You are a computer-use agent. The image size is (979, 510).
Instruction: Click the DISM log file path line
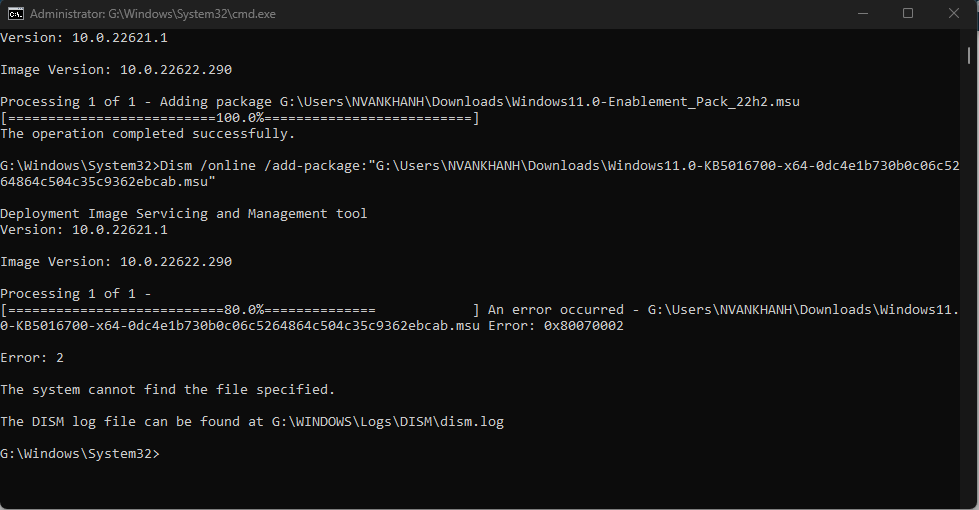click(252, 421)
